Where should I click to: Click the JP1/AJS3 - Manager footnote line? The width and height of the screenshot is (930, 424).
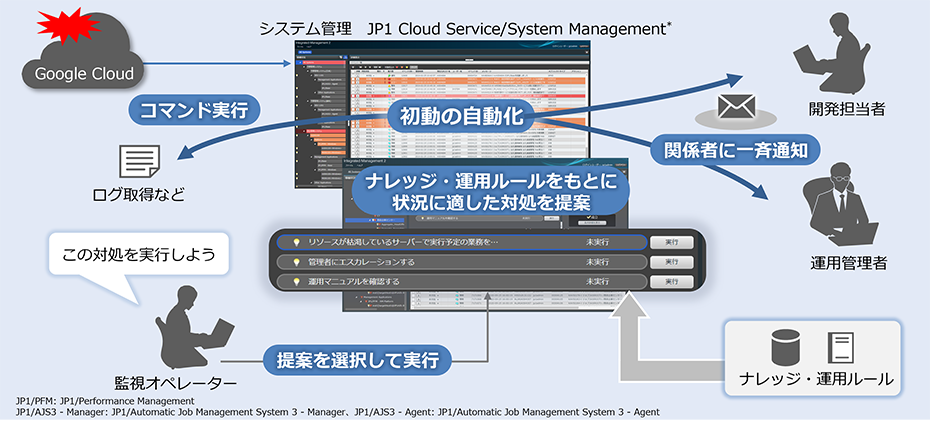click(x=338, y=412)
